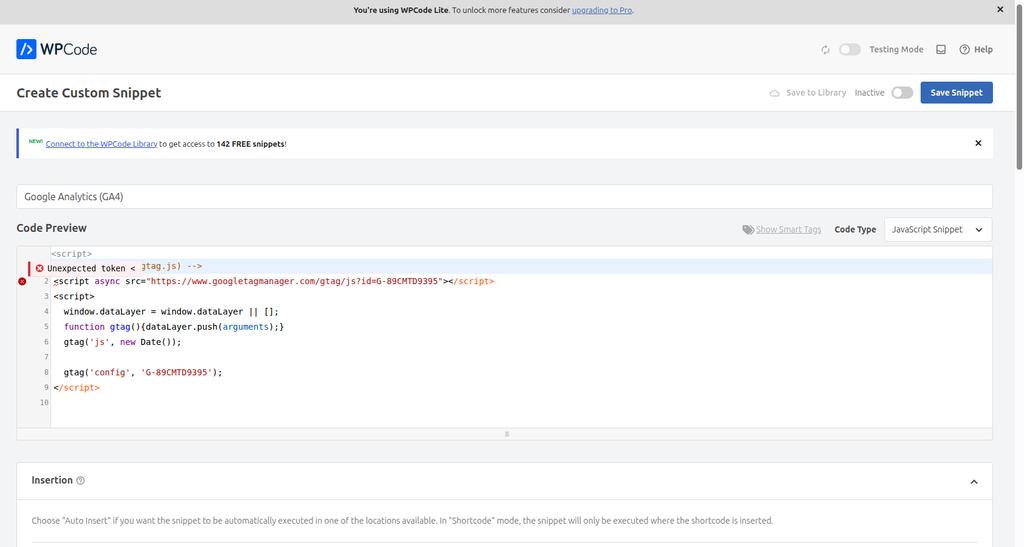Toggle the Inactive snippet switch

coord(902,93)
